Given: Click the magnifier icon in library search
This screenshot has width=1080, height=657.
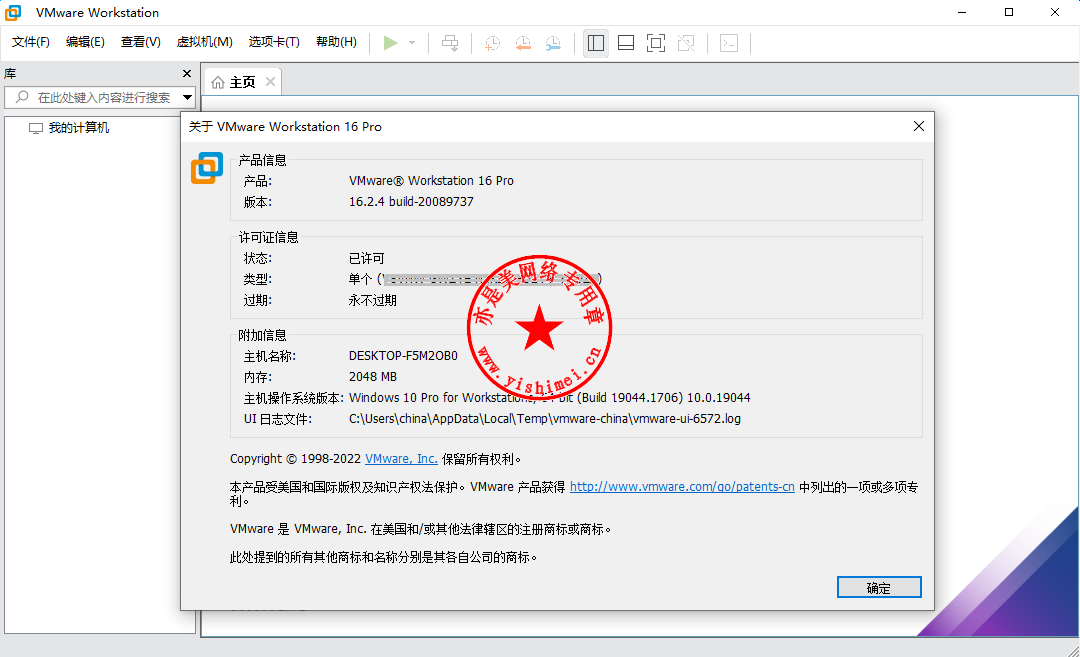Looking at the screenshot, I should click(x=22, y=97).
